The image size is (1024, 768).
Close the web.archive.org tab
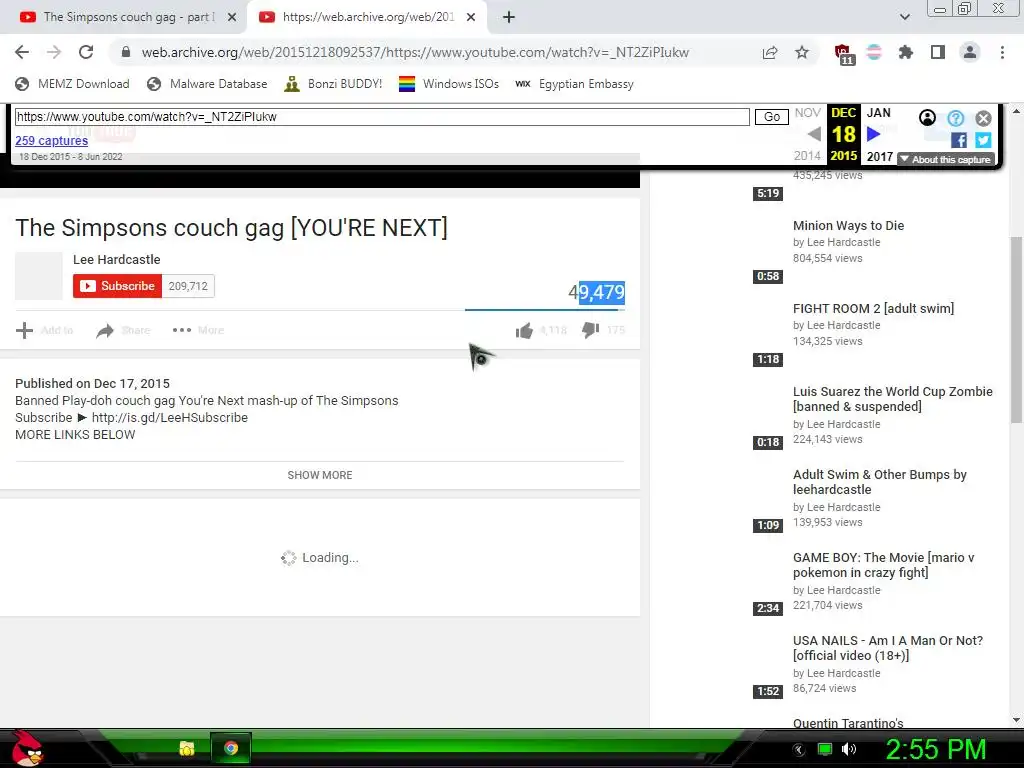click(471, 17)
